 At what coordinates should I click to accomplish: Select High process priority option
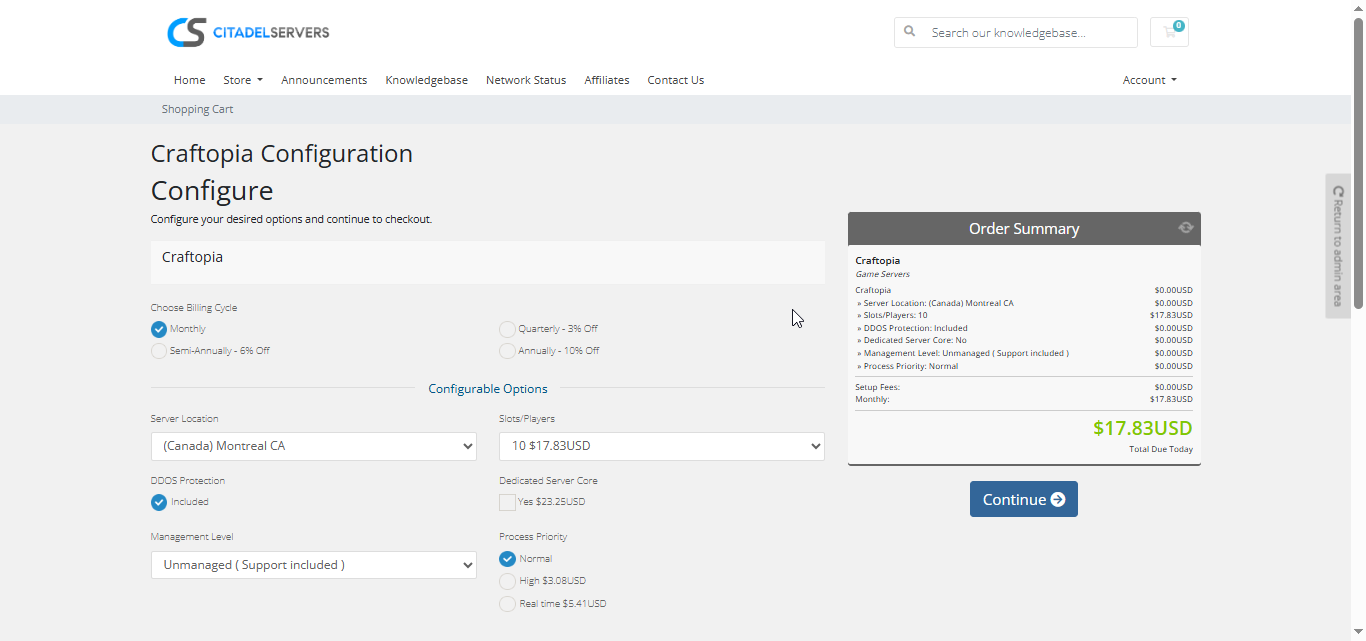508,581
